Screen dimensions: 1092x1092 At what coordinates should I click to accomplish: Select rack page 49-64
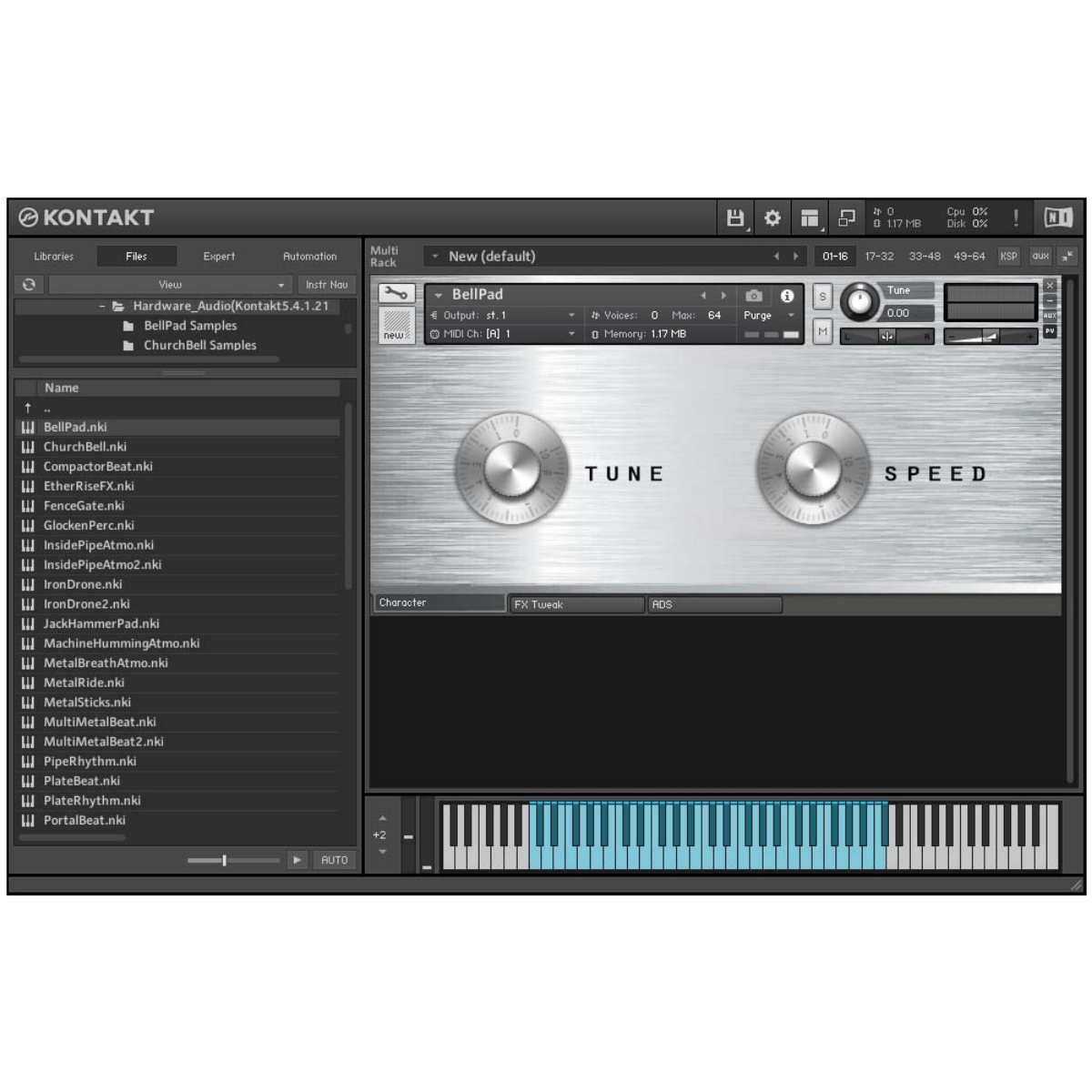click(x=969, y=257)
